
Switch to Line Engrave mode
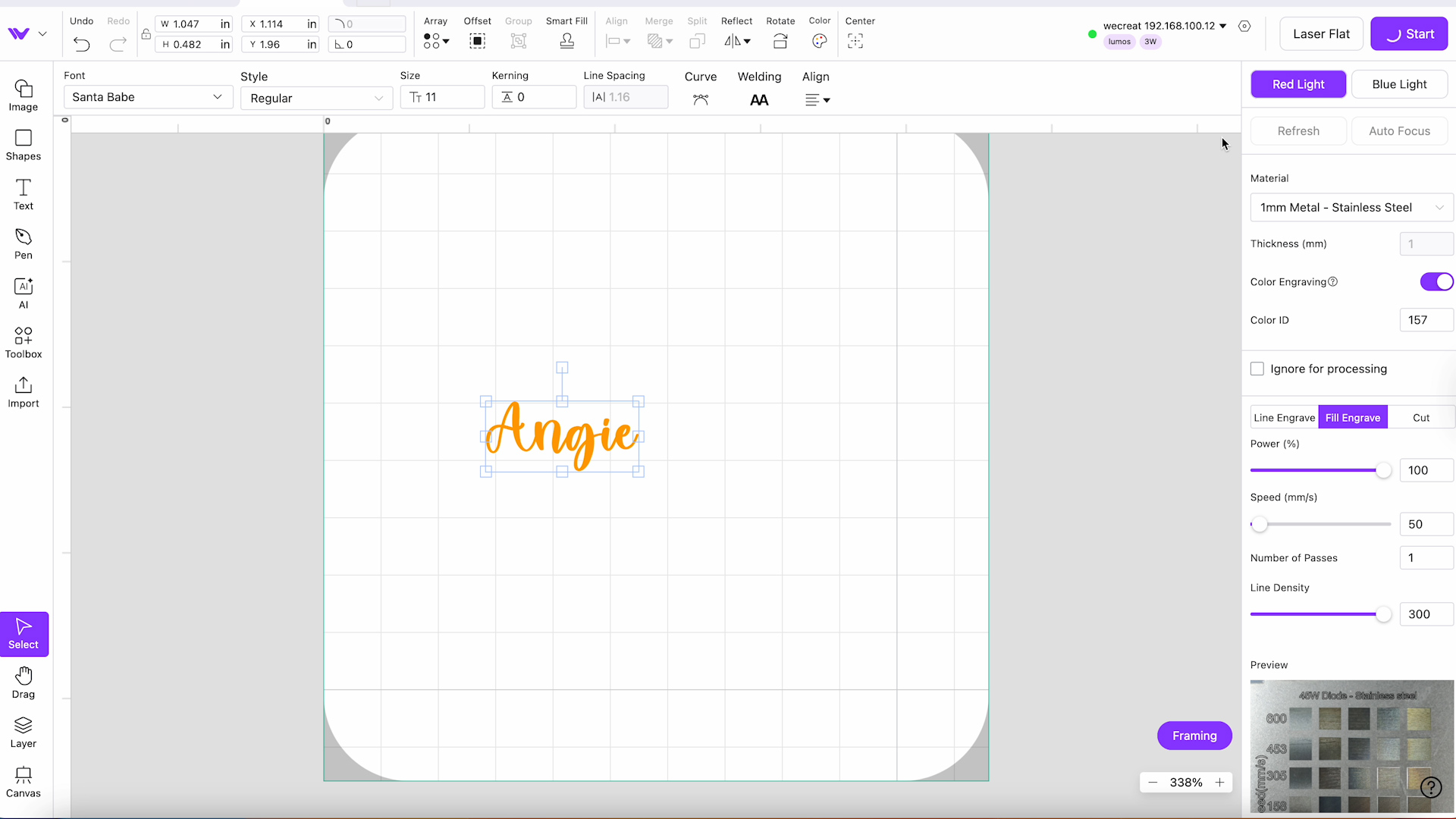1285,417
